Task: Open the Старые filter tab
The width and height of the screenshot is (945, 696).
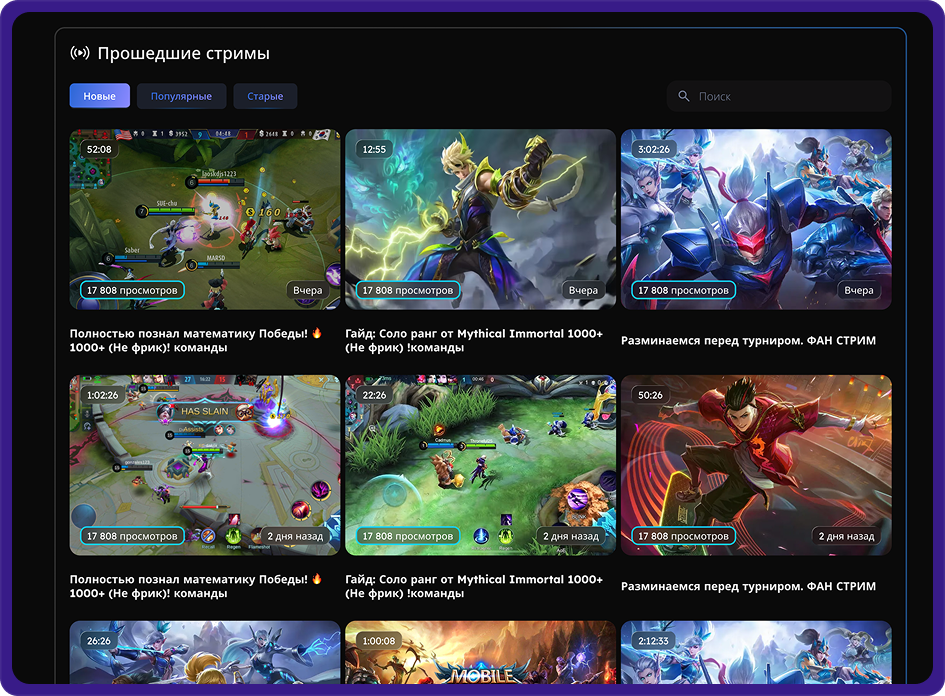Action: [x=265, y=96]
